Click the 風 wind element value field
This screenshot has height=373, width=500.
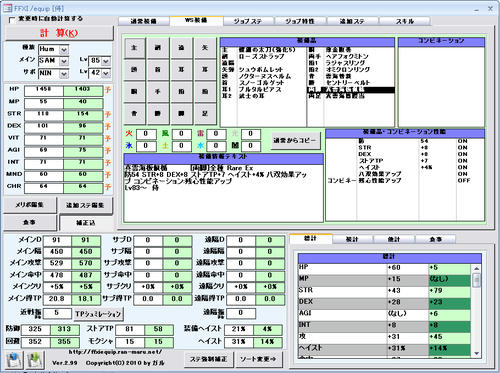pos(181,134)
